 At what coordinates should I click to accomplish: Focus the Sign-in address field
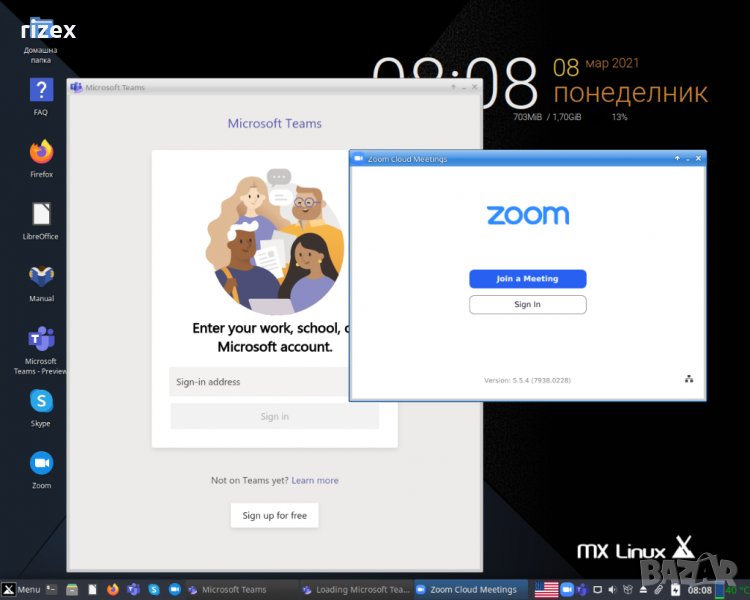coord(258,382)
